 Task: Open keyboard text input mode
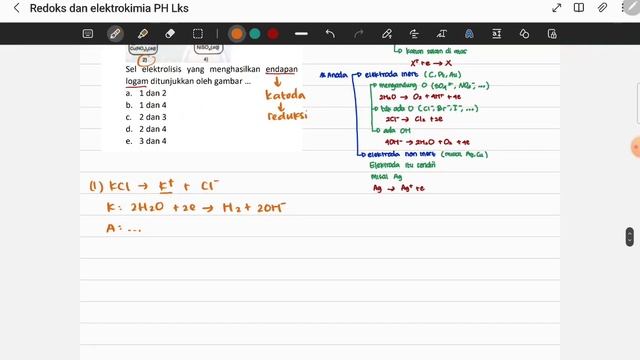[88, 34]
